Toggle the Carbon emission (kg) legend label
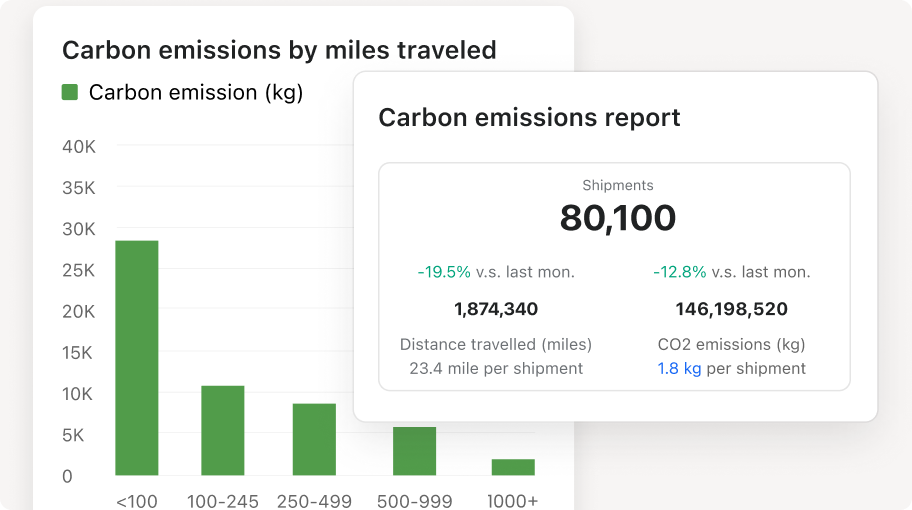The image size is (912, 510). [195, 92]
